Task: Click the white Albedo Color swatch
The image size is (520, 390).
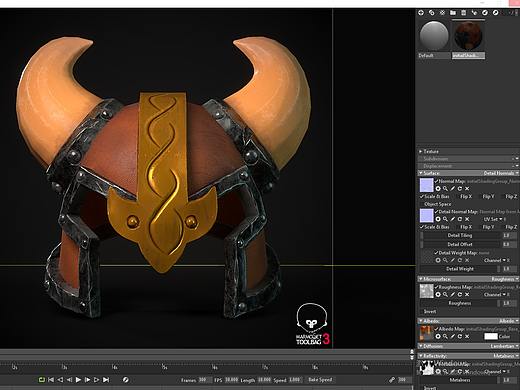Action: pyautogui.click(x=491, y=336)
